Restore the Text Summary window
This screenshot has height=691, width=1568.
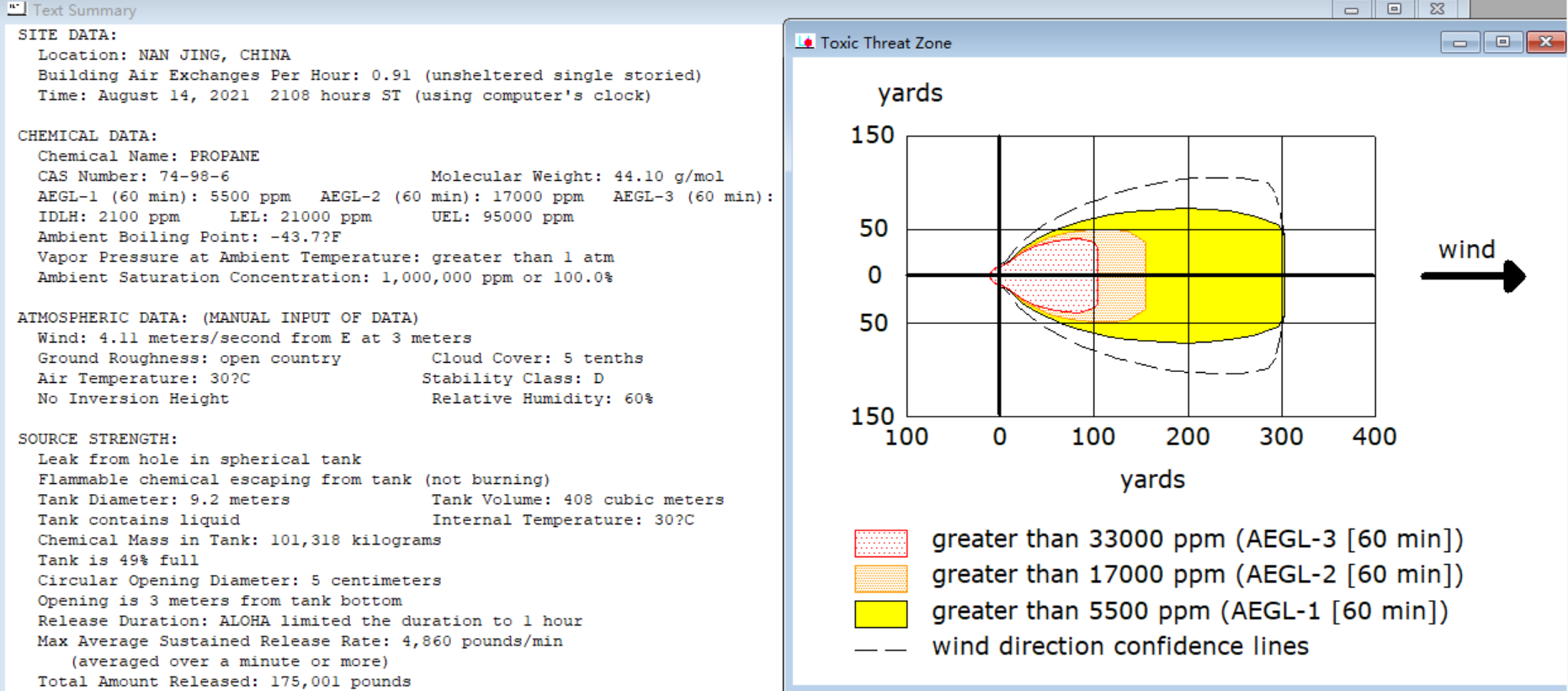pyautogui.click(x=1395, y=9)
